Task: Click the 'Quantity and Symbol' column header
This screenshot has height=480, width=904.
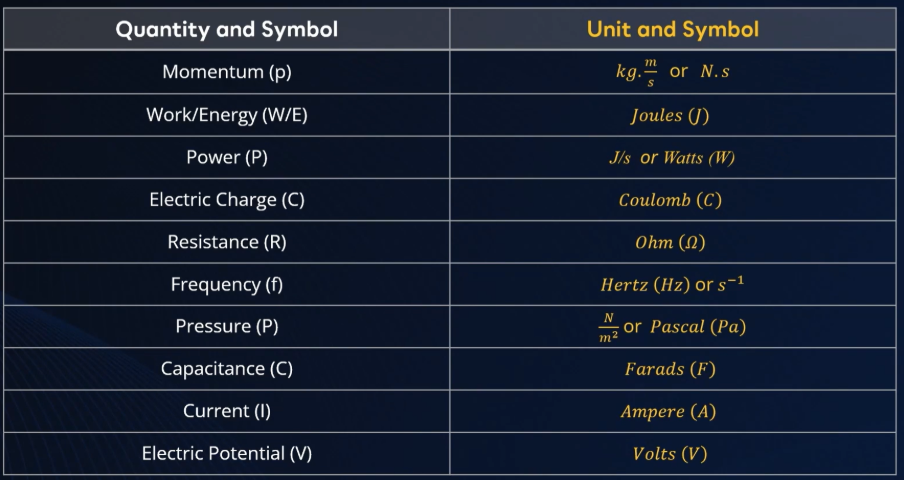Action: coord(227,29)
